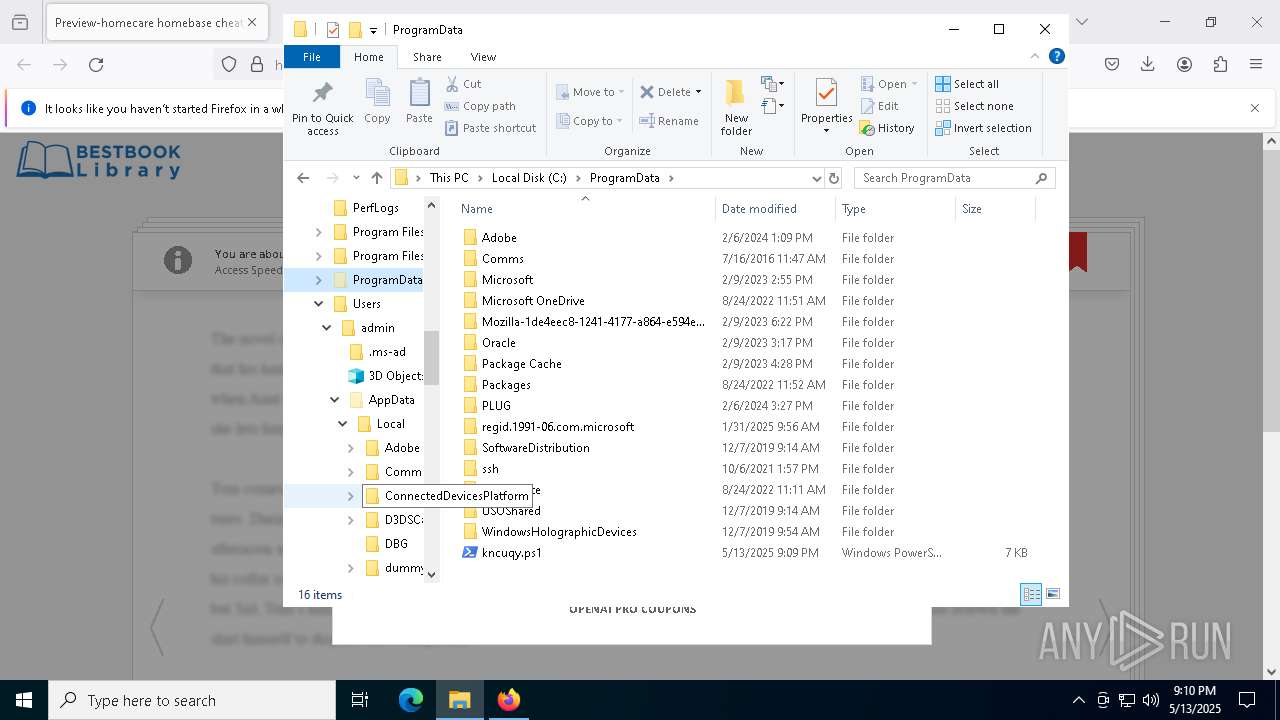Image resolution: width=1280 pixels, height=720 pixels.
Task: Open Explorer Help question mark icon
Action: pos(1057,57)
